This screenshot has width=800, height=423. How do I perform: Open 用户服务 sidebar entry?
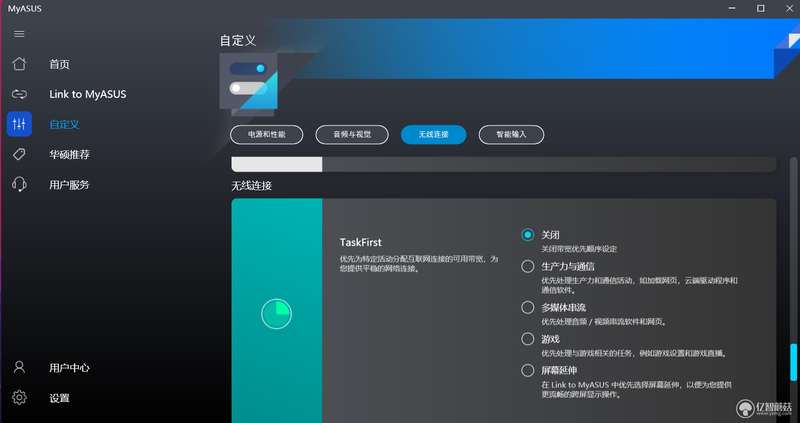(x=69, y=185)
